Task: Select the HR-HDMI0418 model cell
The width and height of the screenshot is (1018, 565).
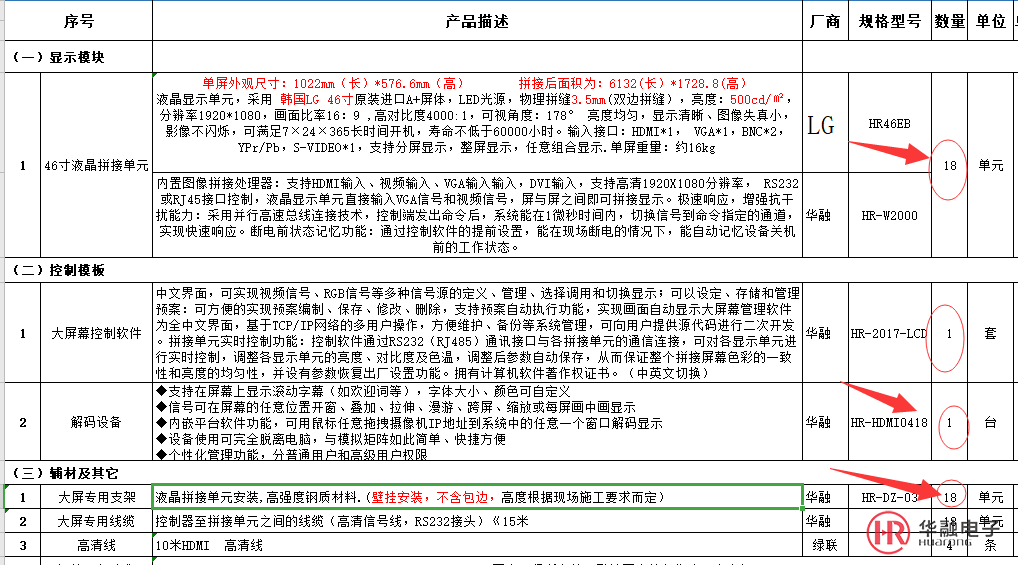Action: (890, 422)
